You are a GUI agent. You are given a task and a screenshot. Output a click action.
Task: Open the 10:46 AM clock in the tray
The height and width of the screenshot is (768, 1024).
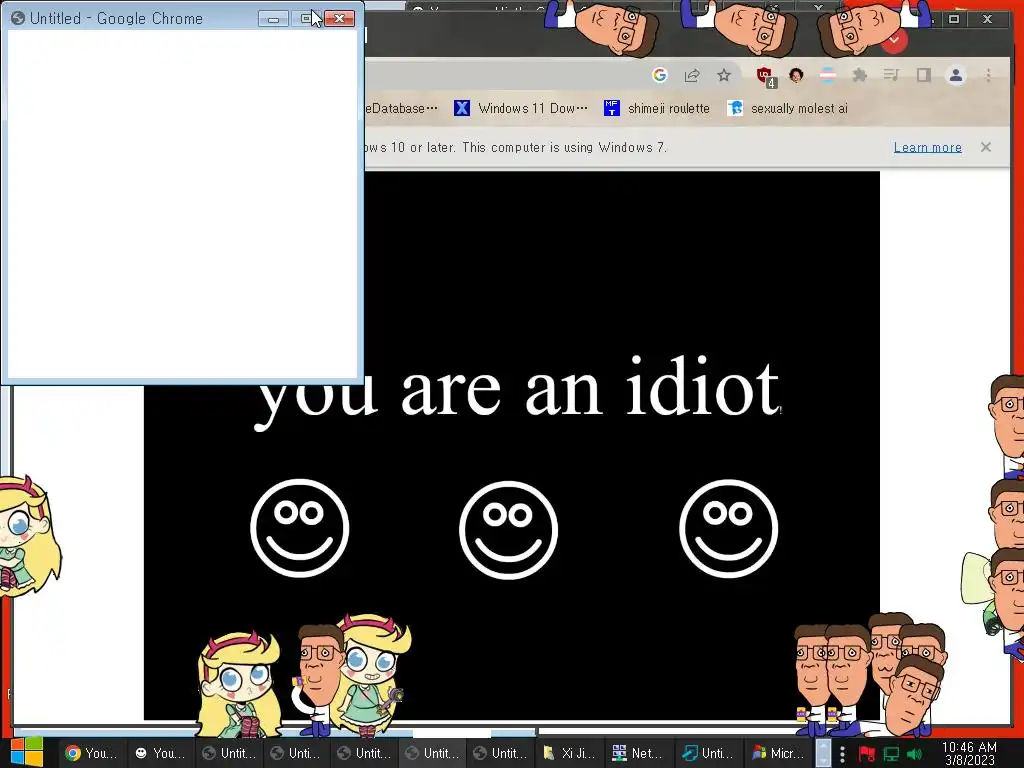(x=969, y=754)
